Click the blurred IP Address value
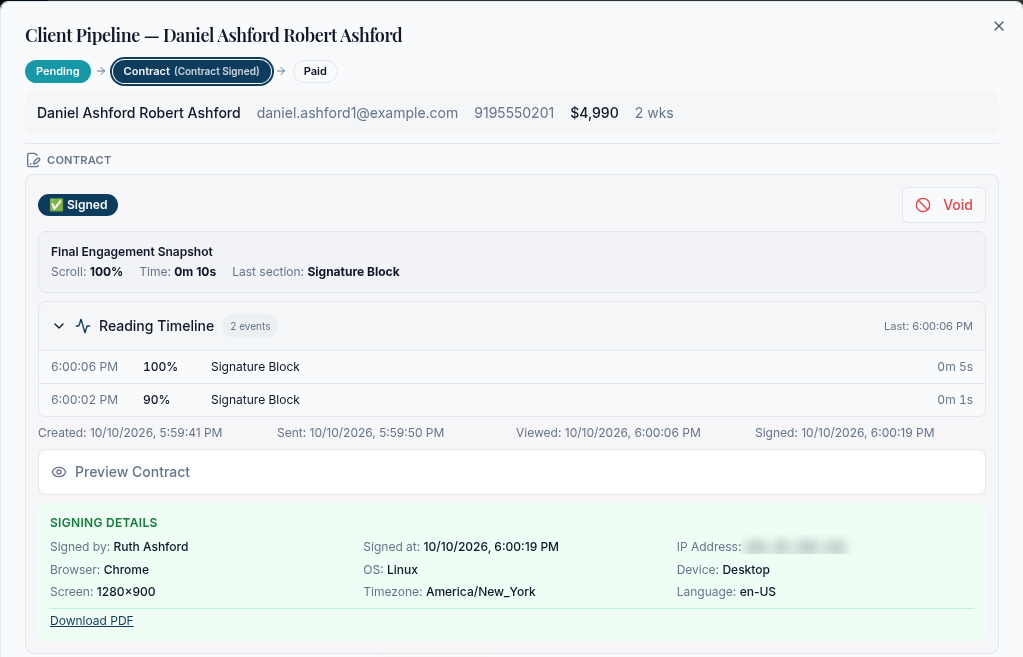This screenshot has width=1023, height=657. pyautogui.click(x=796, y=546)
